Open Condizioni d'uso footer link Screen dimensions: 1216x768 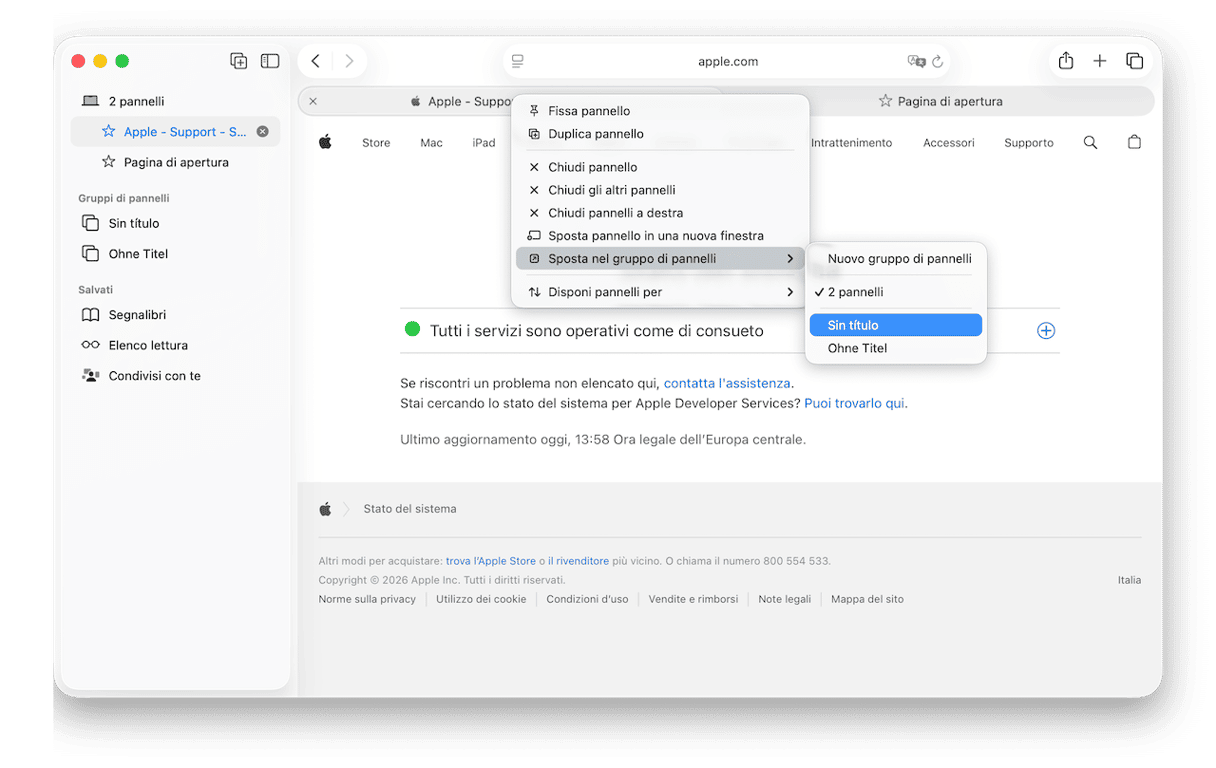[587, 599]
